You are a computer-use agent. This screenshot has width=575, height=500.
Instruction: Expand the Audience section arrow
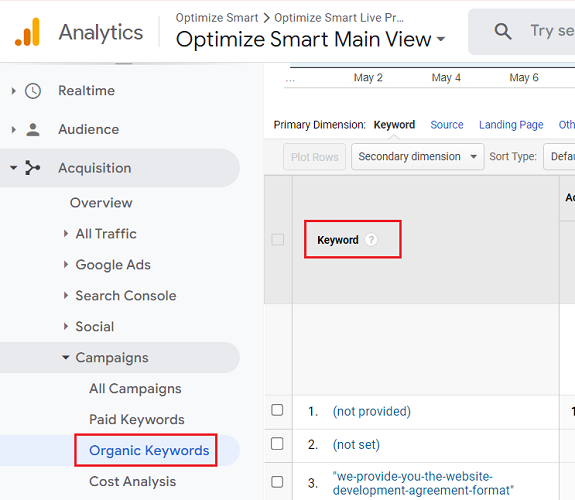(14, 129)
